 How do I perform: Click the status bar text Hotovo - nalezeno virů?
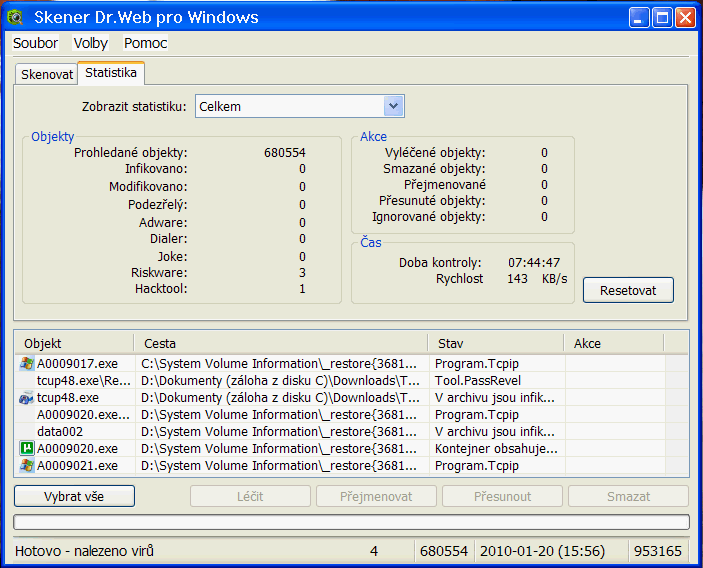pyautogui.click(x=84, y=551)
